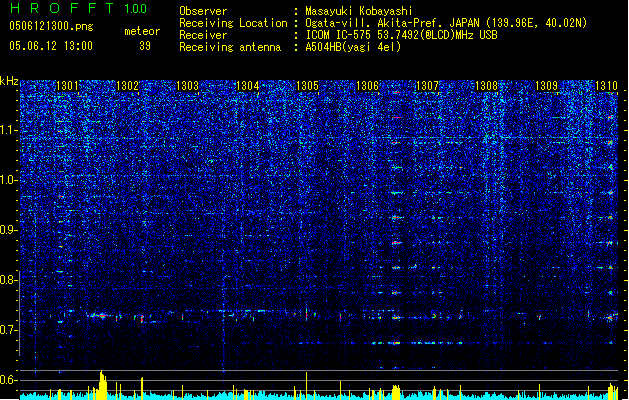Screen dimensions: 629x400
Task: Click the date stamp 05.06.12 13:00
Action: (x=51, y=46)
